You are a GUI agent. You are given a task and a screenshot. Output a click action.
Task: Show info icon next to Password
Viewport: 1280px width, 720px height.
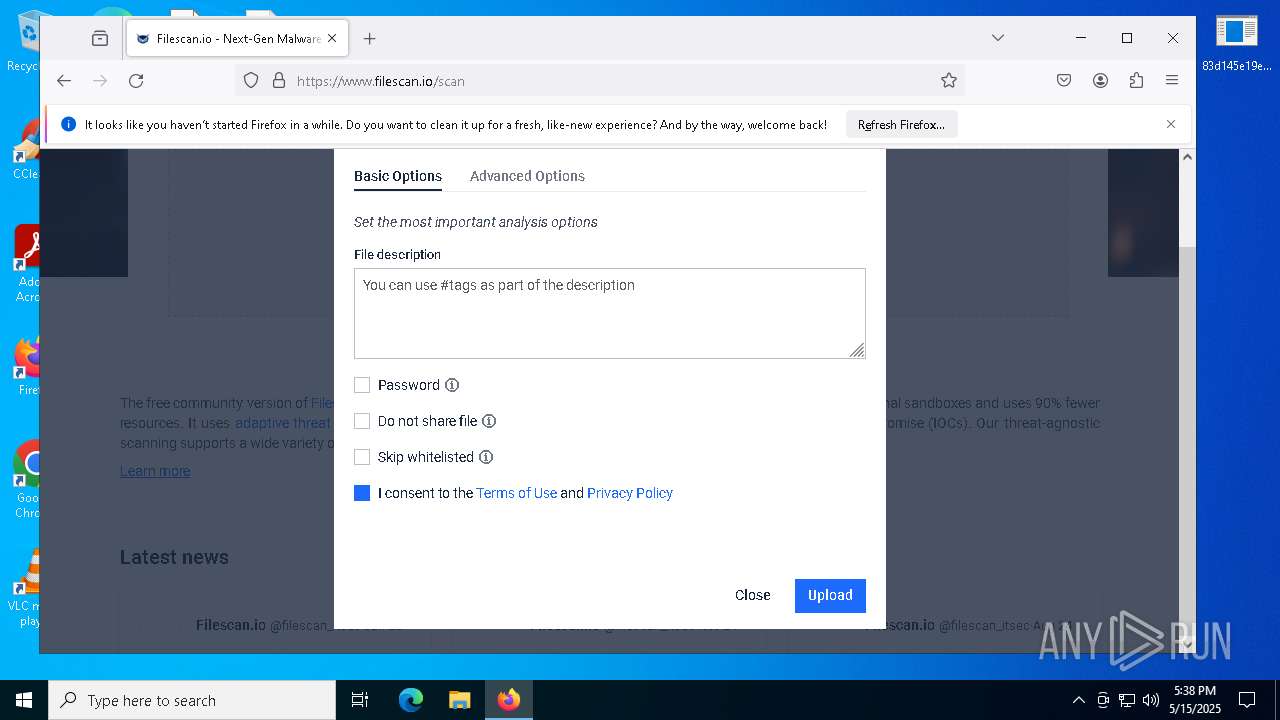tap(452, 385)
